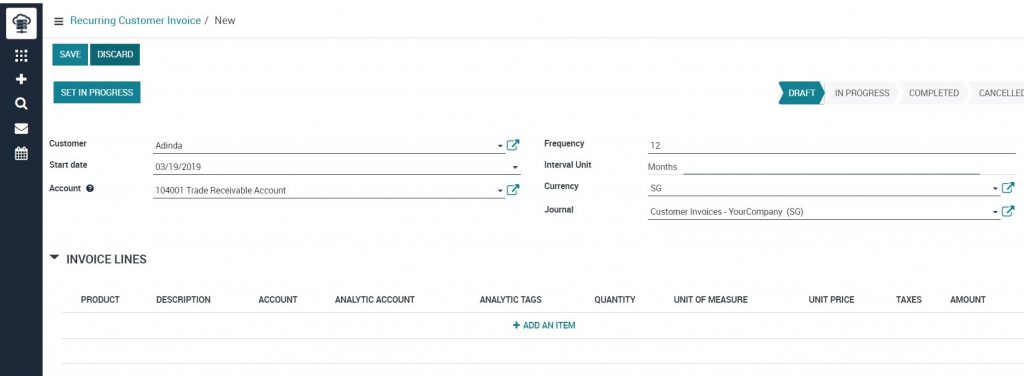Screen dimensions: 1024x376
Task: Click the Account help question-mark icon
Action: [90, 189]
